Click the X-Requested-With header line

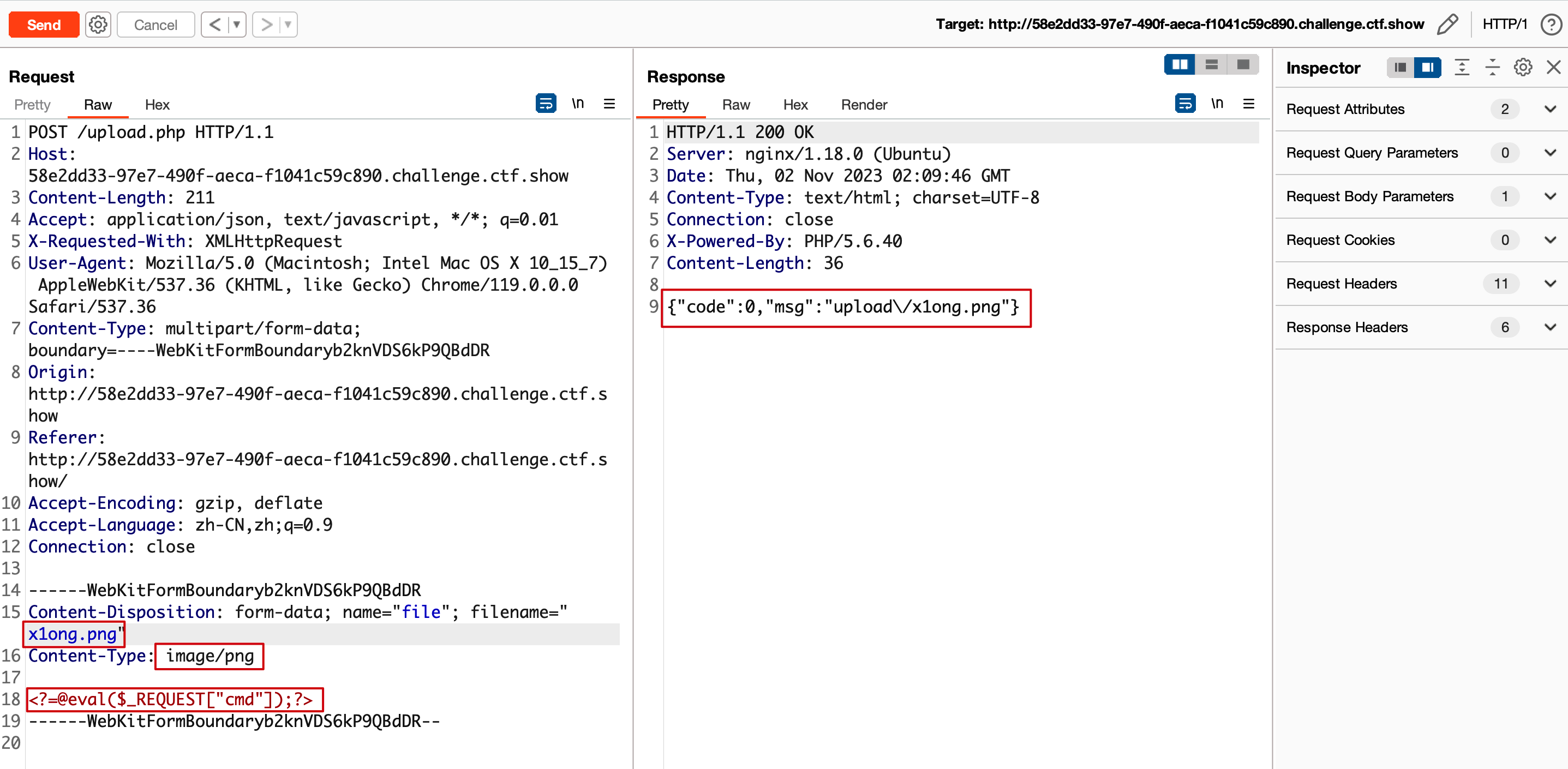(x=185, y=242)
